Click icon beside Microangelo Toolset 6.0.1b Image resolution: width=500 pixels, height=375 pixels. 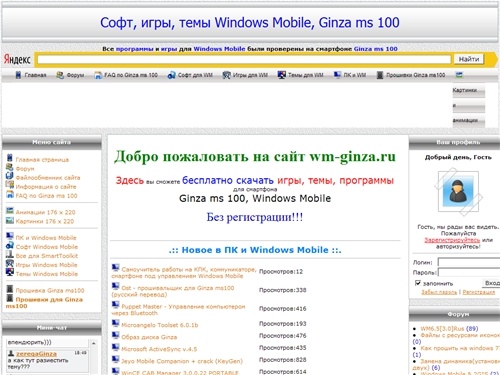click(x=115, y=323)
